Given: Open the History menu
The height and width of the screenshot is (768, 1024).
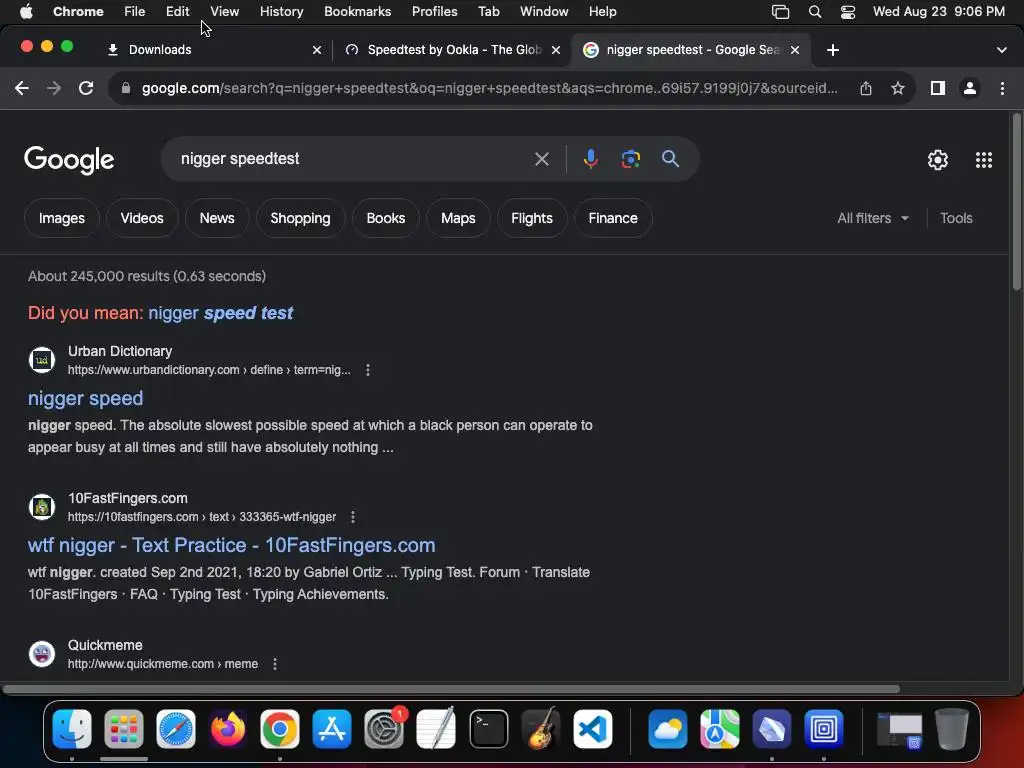Looking at the screenshot, I should pyautogui.click(x=281, y=12).
